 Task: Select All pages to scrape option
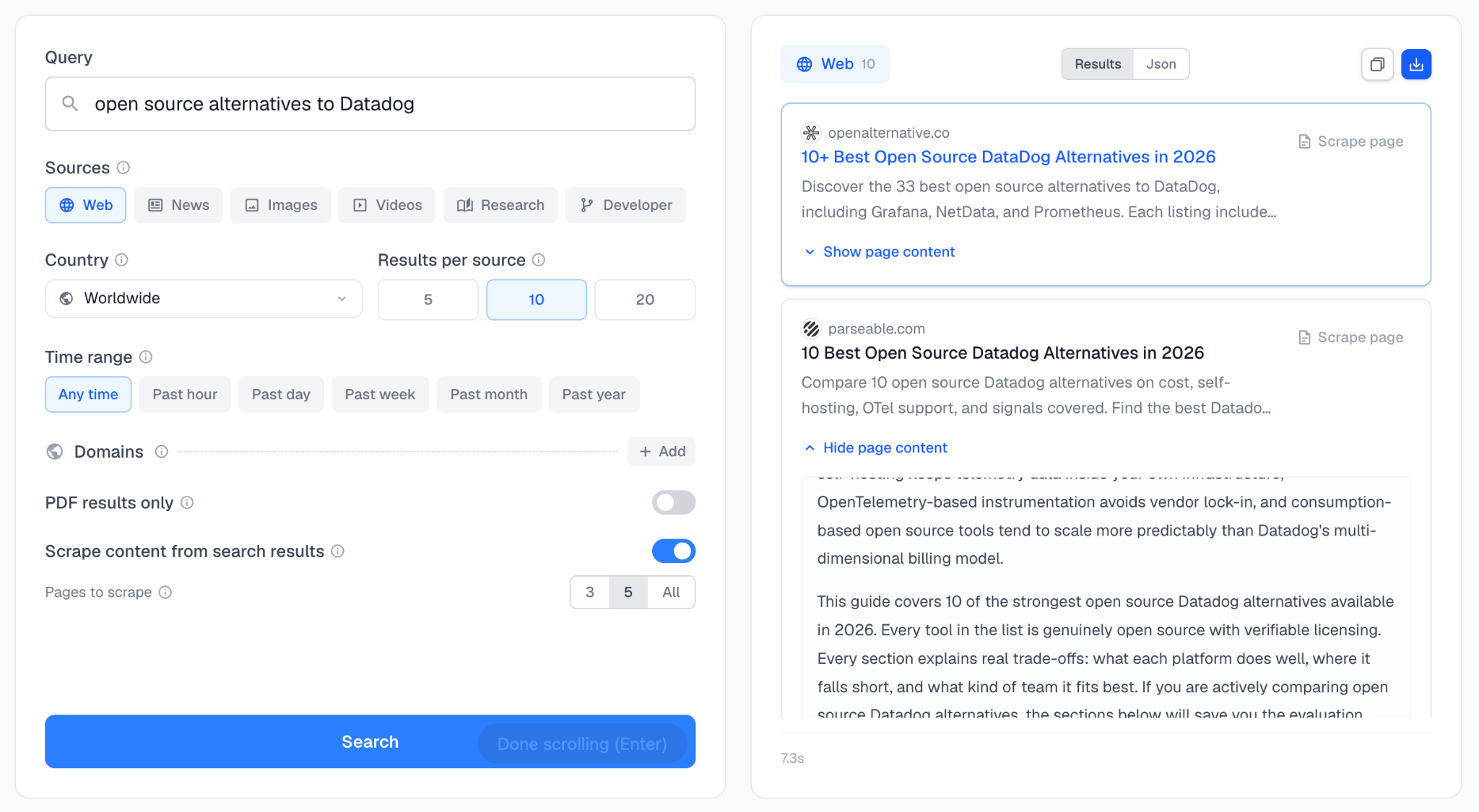[671, 592]
